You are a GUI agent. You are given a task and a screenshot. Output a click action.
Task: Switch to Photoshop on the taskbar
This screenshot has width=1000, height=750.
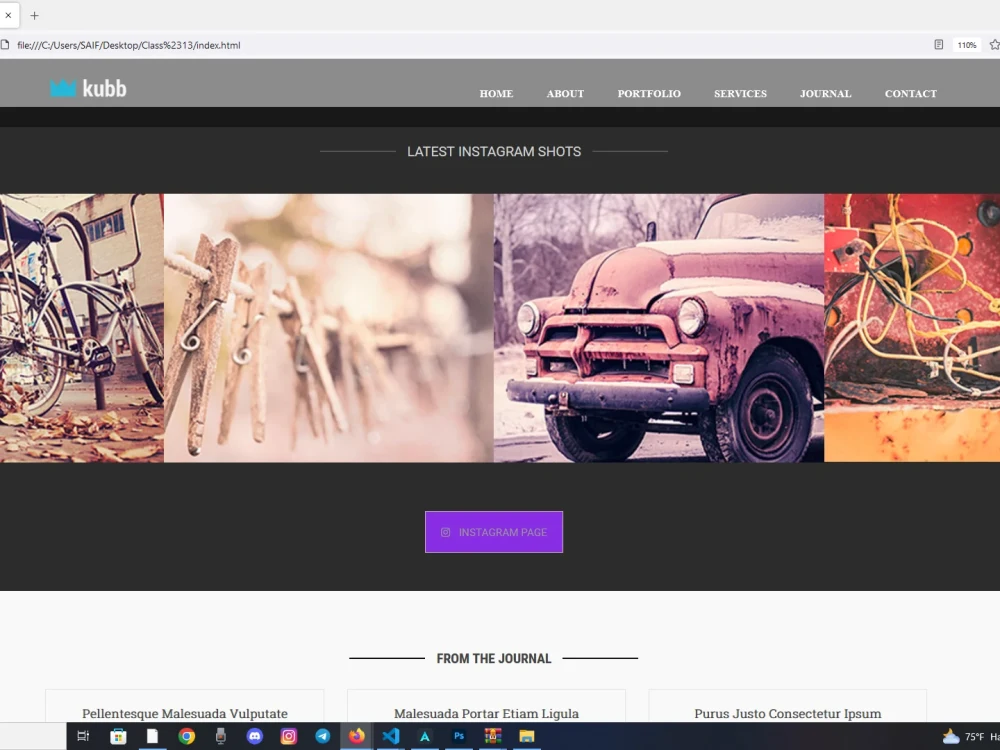(x=459, y=736)
